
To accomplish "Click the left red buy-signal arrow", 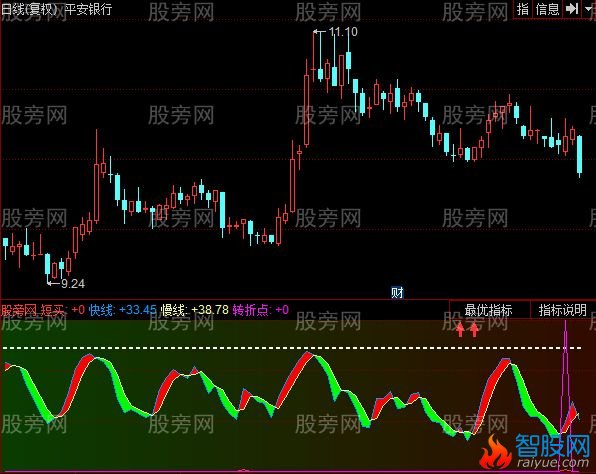I will (x=460, y=330).
